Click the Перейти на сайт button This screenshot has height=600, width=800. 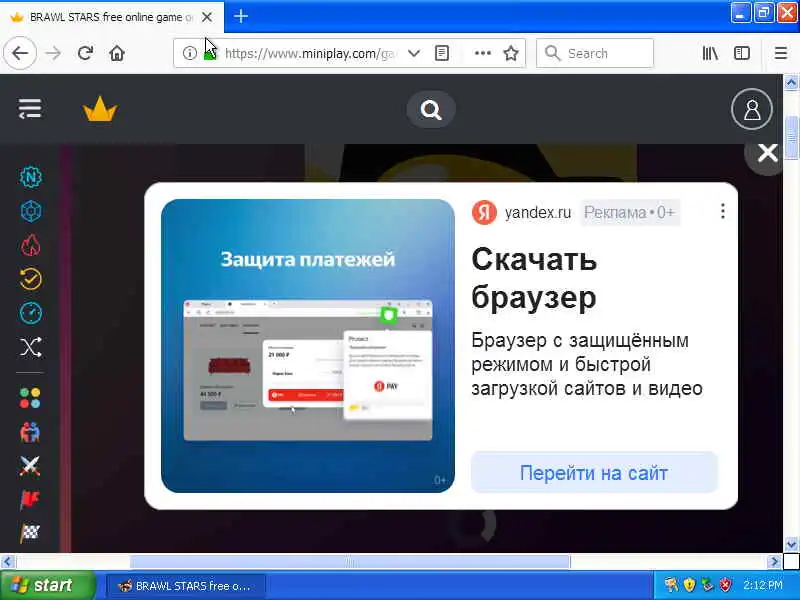click(594, 472)
